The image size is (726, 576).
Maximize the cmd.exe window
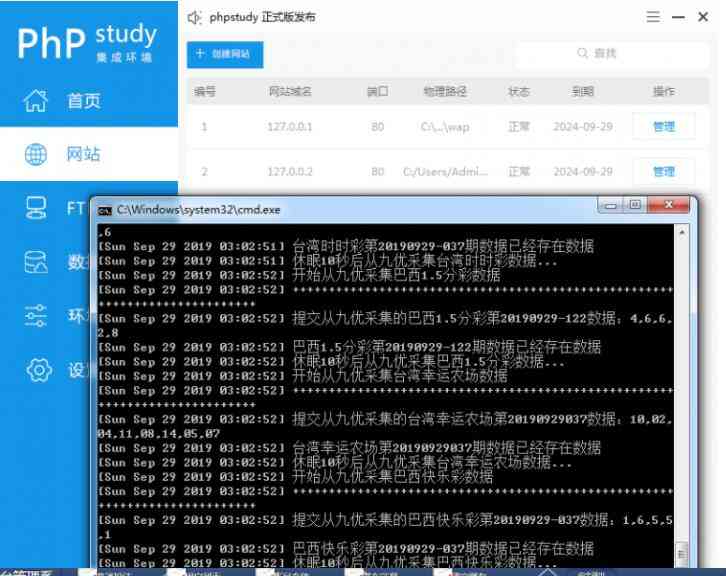pos(635,205)
